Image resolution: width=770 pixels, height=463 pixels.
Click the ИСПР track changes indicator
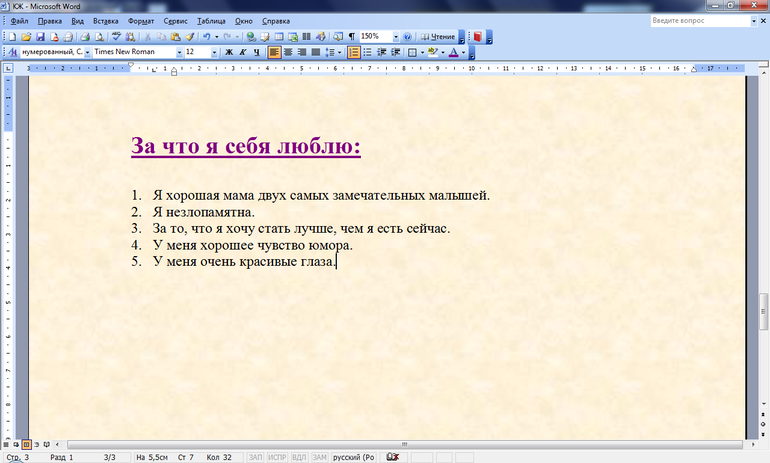tap(278, 456)
